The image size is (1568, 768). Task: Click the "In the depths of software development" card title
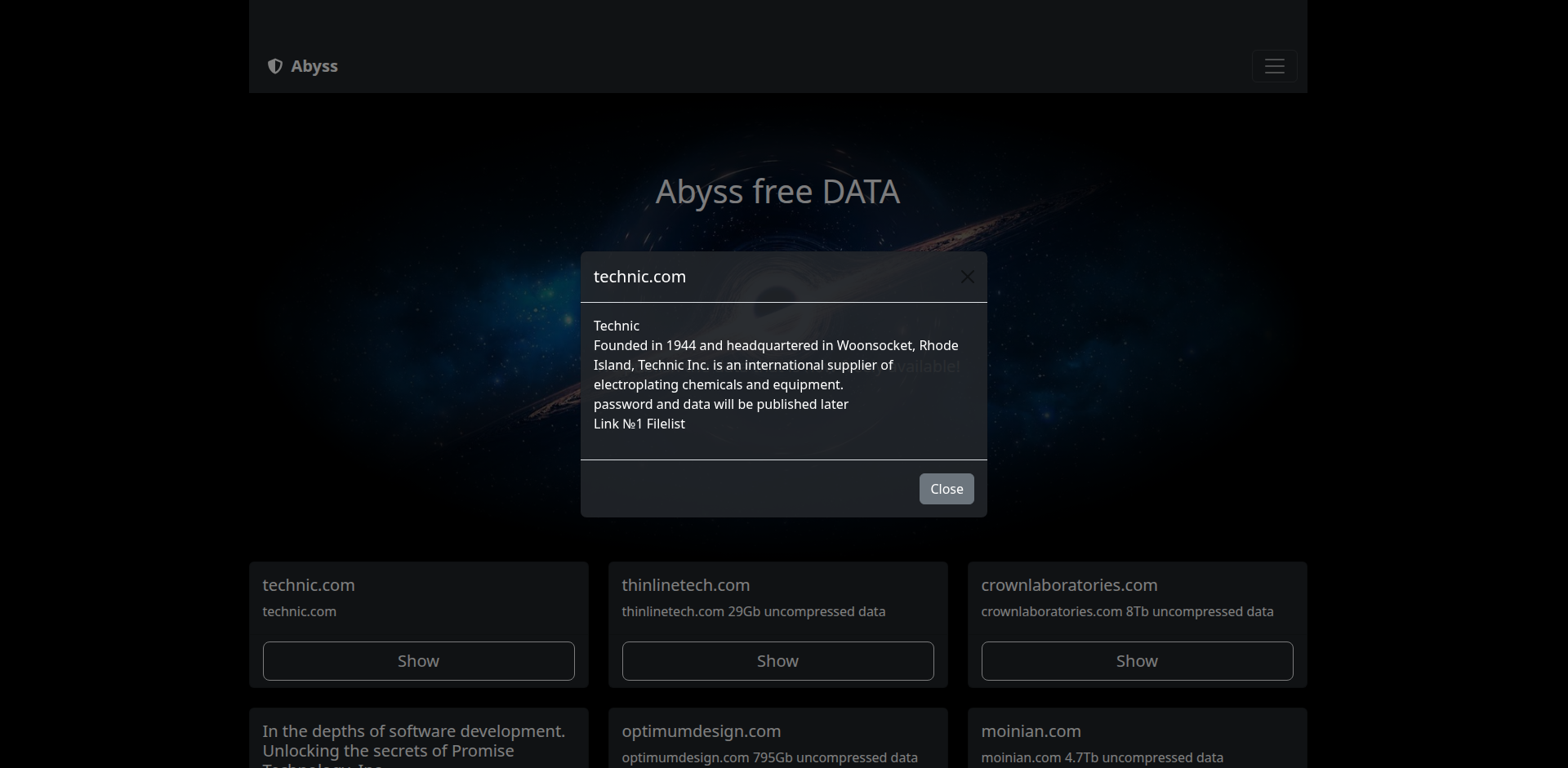(414, 746)
